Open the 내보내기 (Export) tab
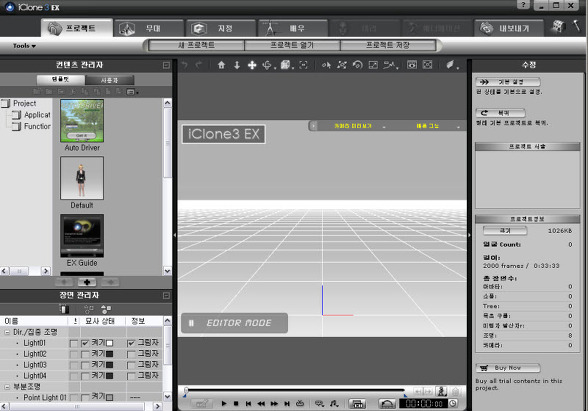This screenshot has height=411, width=588. click(x=508, y=28)
